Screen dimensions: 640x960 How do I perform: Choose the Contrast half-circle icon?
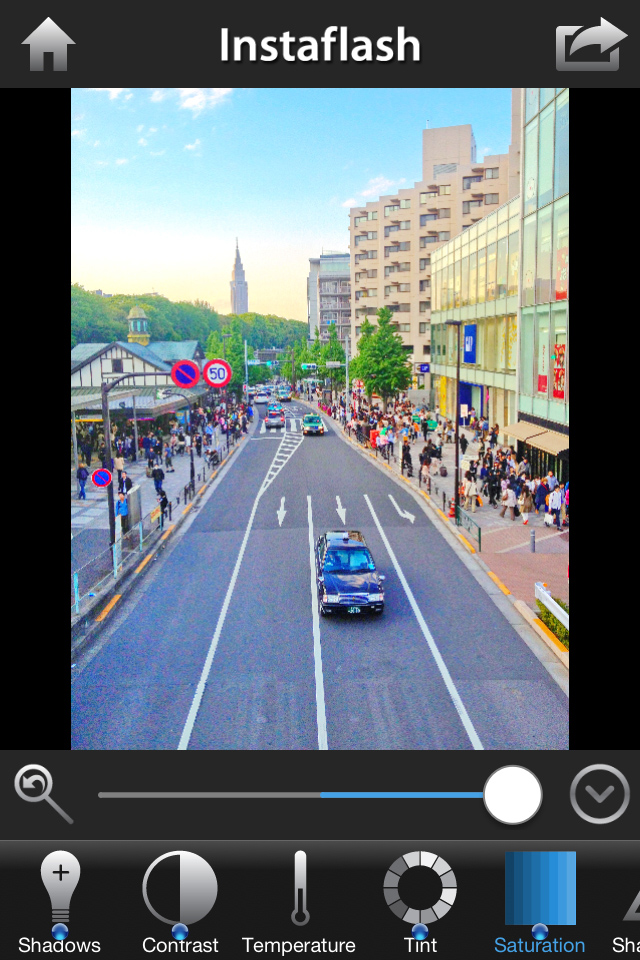[x=180, y=886]
